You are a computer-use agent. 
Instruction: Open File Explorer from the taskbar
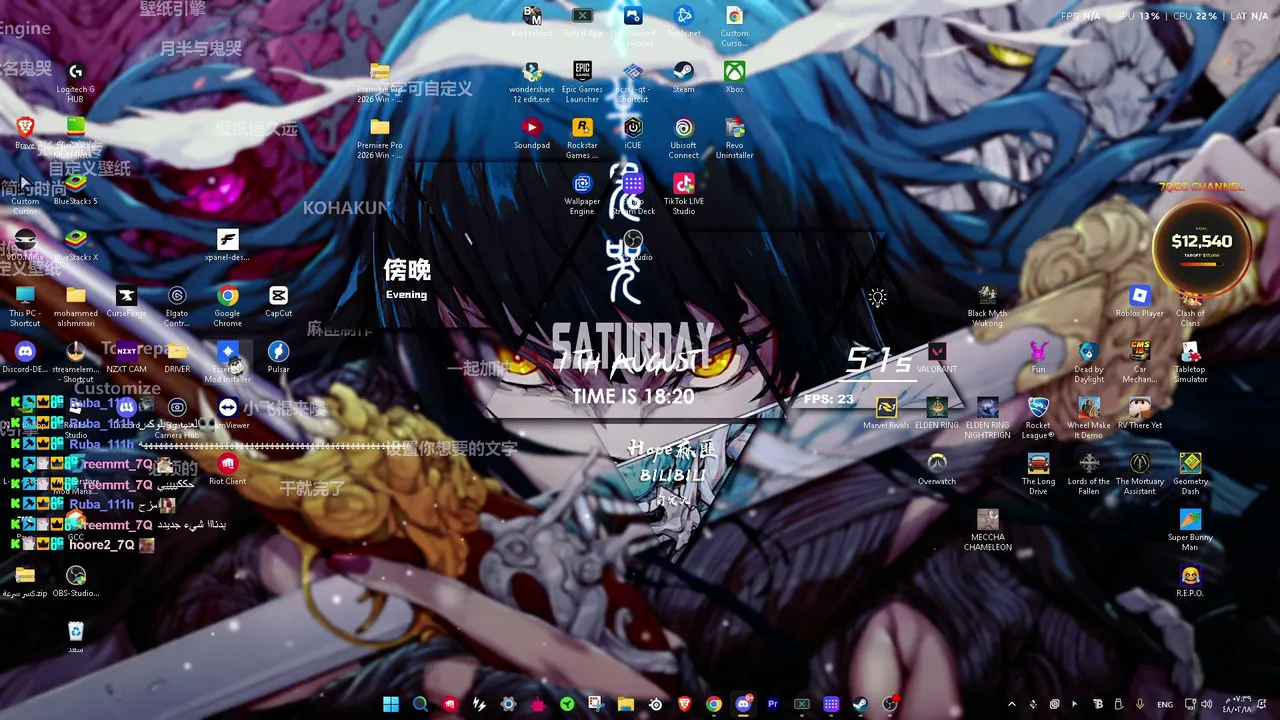point(625,704)
